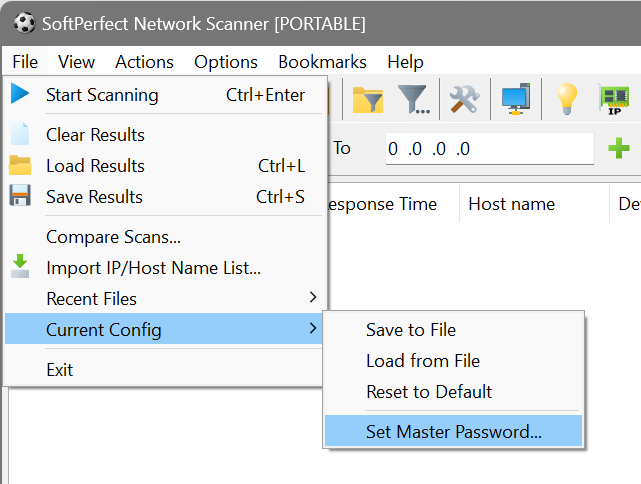The width and height of the screenshot is (641, 484).
Task: Click the Start Scanning play icon
Action: click(x=20, y=94)
